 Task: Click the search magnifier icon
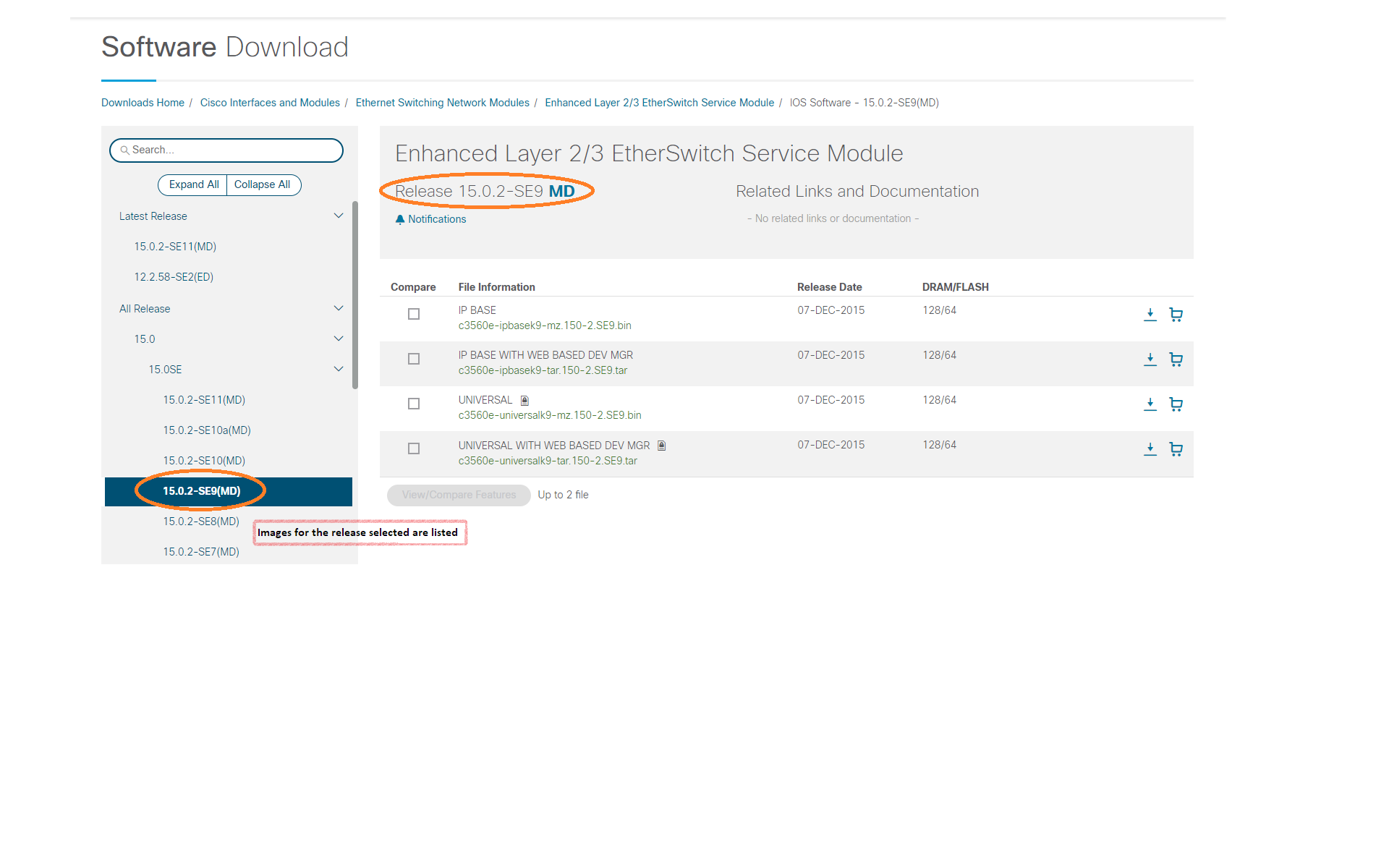pyautogui.click(x=124, y=150)
